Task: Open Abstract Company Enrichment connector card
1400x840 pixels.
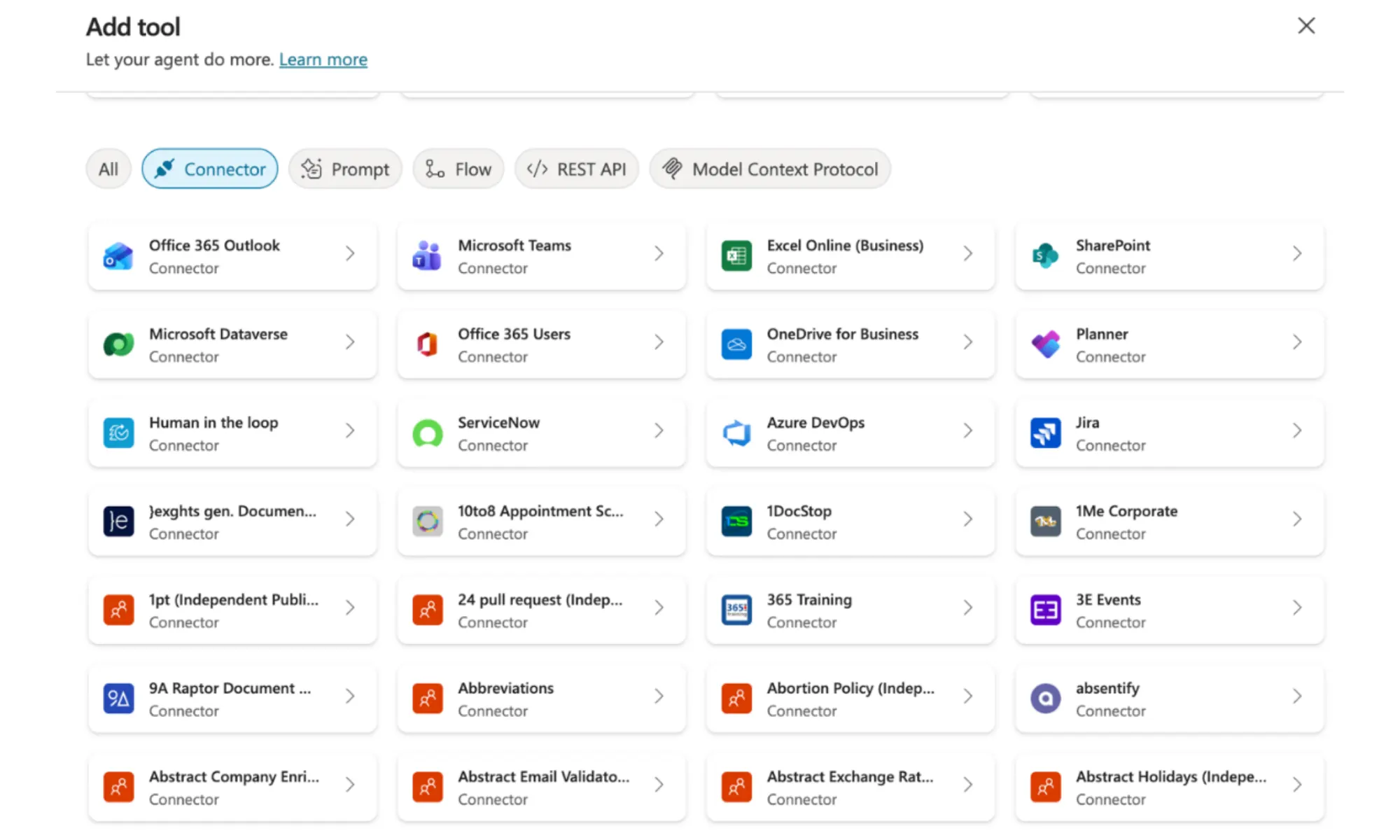Action: tap(232, 787)
